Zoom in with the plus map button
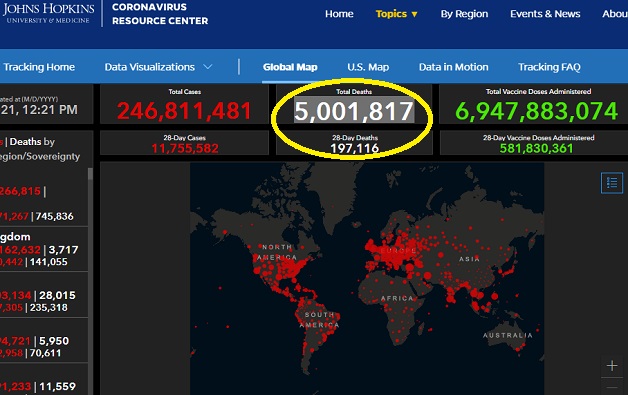Screen dimensions: 628x395 (x=612, y=366)
